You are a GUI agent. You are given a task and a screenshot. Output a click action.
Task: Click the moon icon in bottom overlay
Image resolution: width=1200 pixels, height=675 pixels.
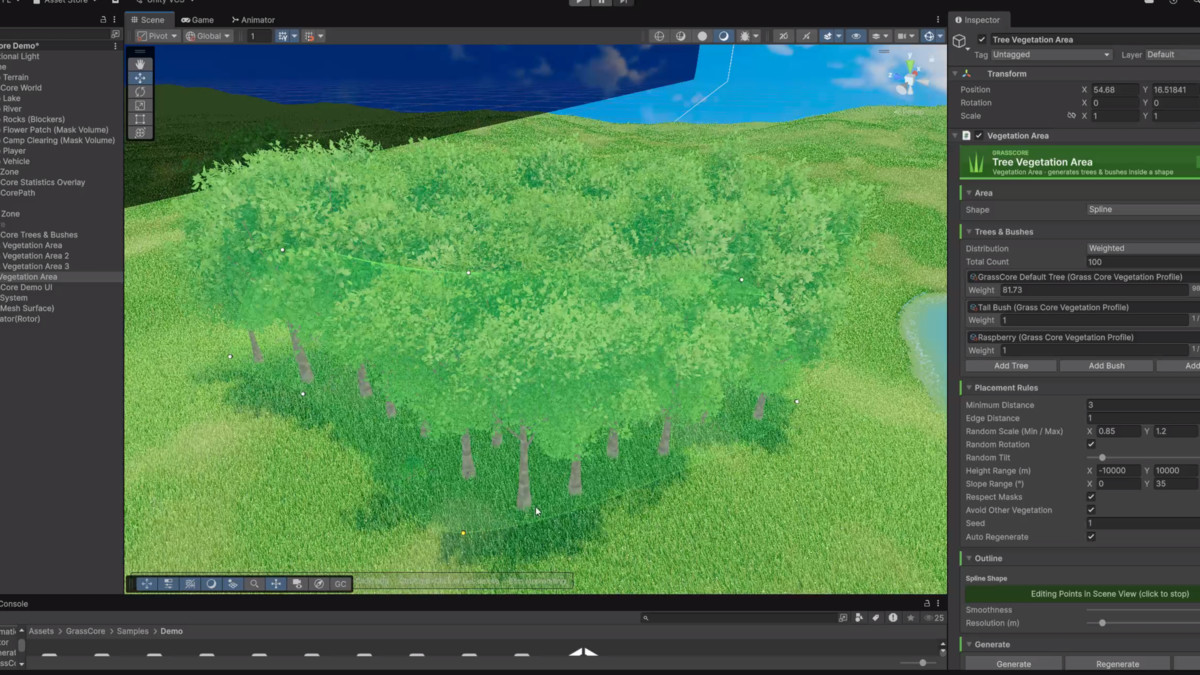click(x=211, y=584)
